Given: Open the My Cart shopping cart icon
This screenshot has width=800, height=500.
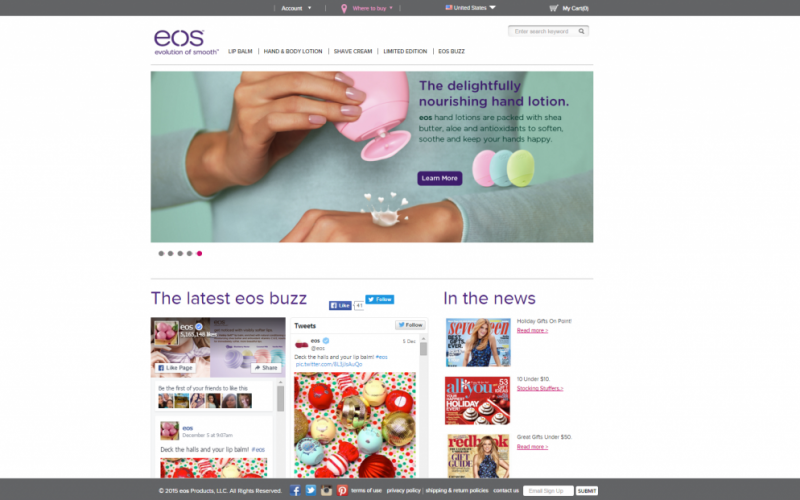Looking at the screenshot, I should tap(554, 8).
